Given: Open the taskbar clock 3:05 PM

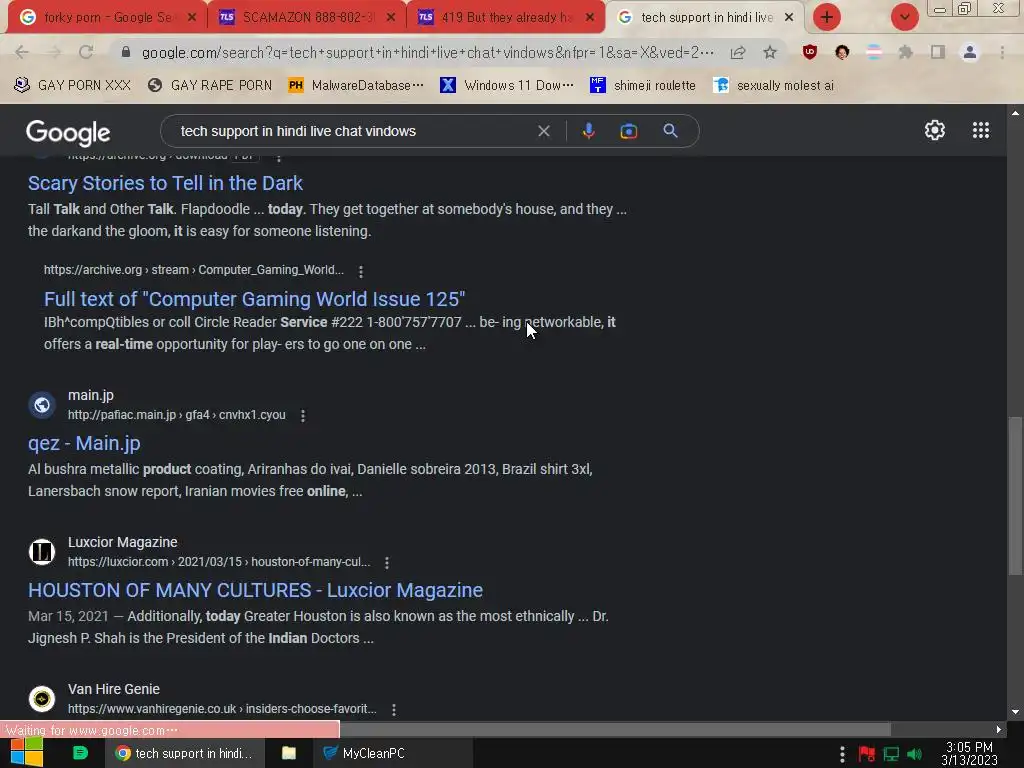Looking at the screenshot, I should tap(969, 754).
